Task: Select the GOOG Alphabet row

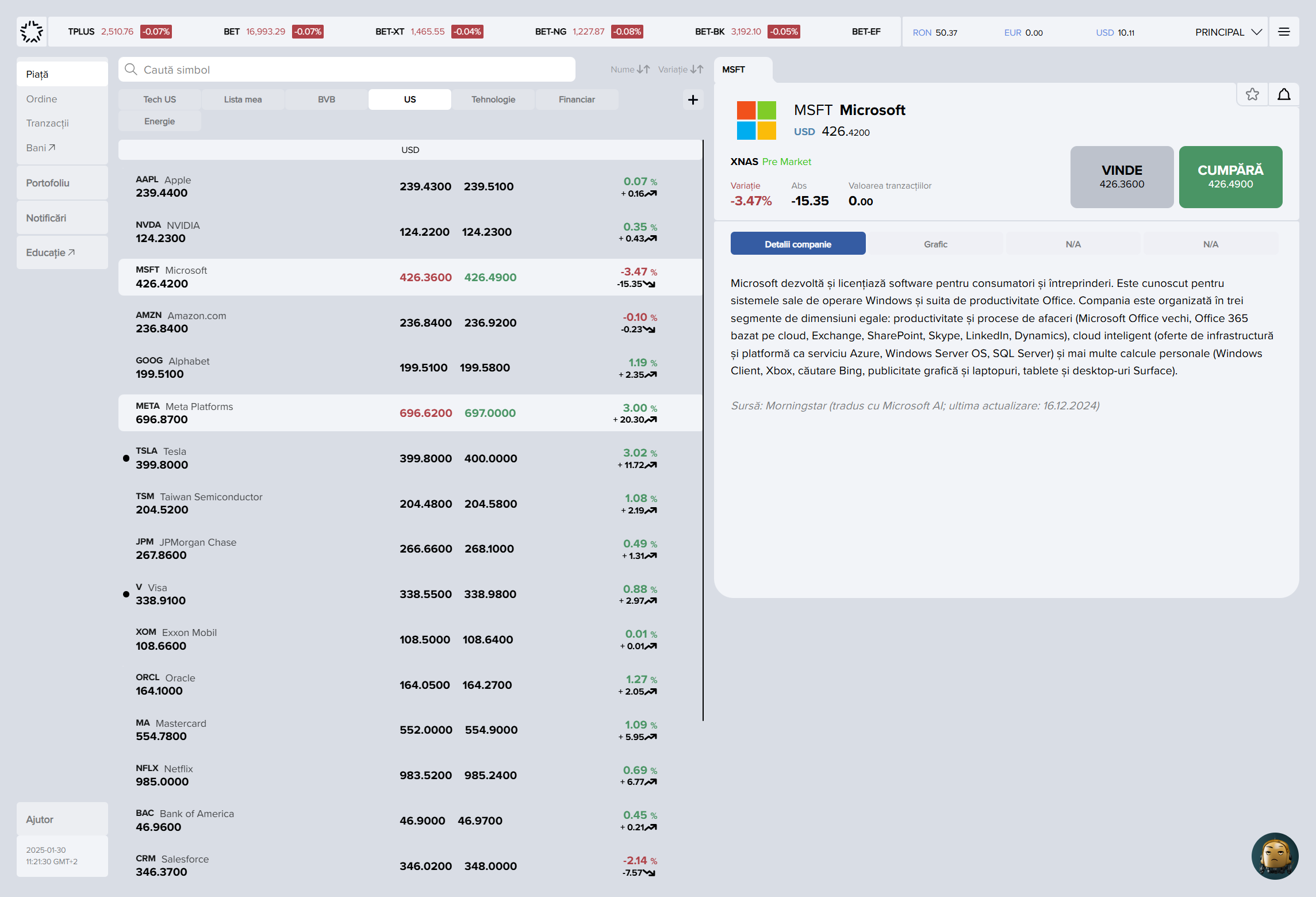Action: click(x=410, y=367)
